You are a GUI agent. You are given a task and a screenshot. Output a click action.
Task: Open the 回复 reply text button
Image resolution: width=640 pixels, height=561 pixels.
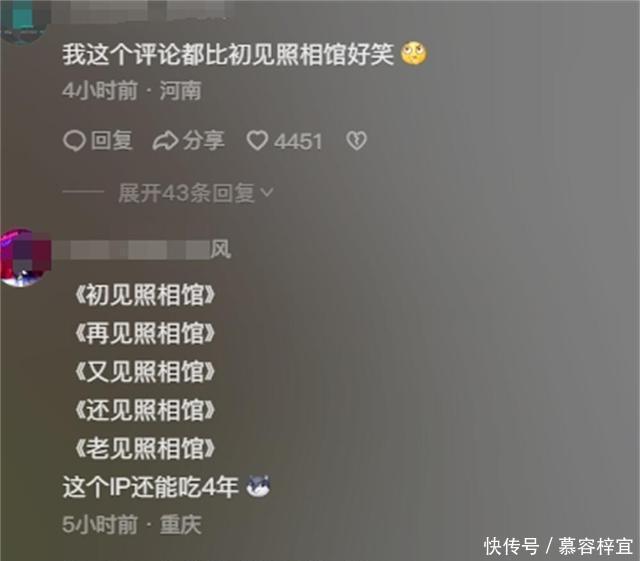pos(111,141)
